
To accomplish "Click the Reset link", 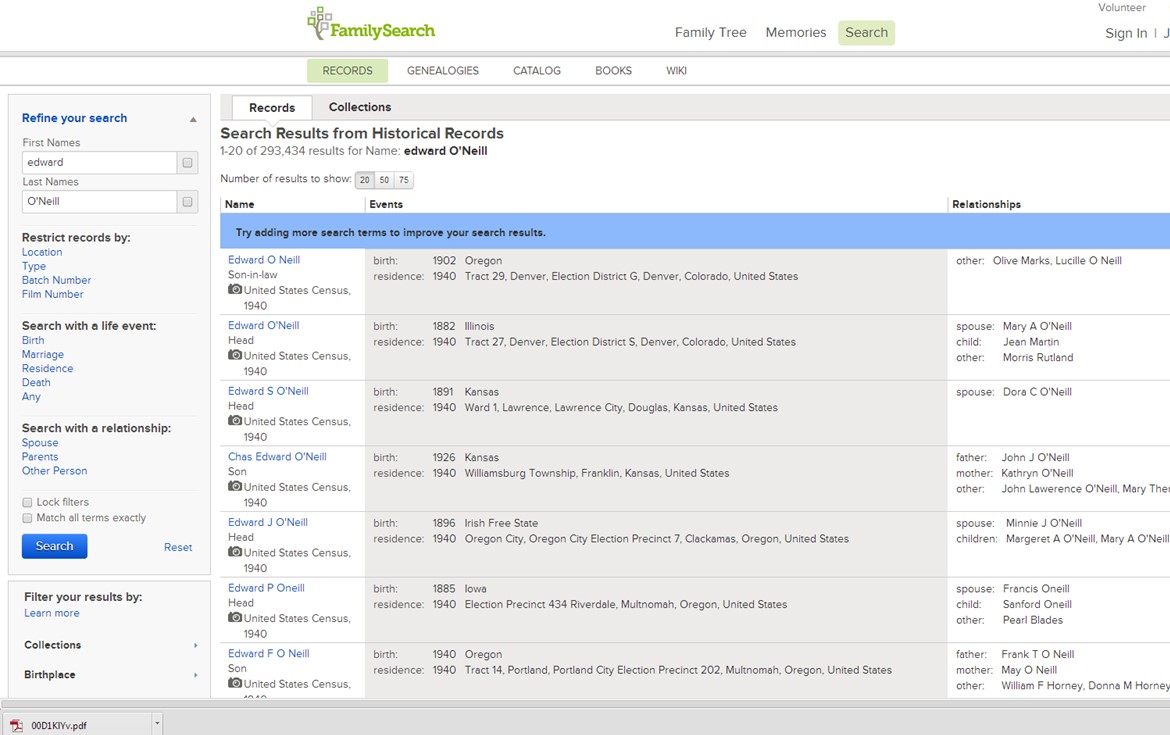I will tap(178, 548).
